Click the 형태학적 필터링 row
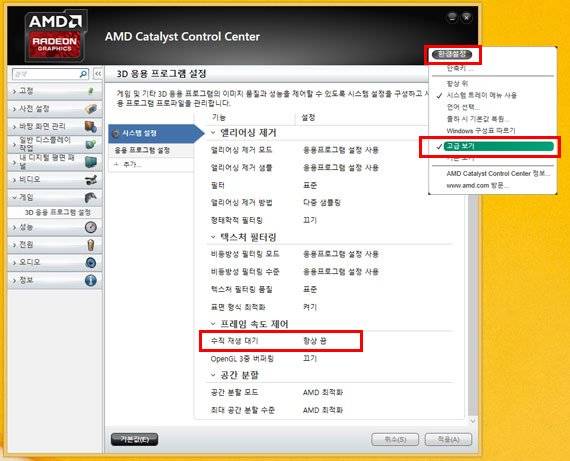This screenshot has height=461, width=570. click(x=329, y=220)
